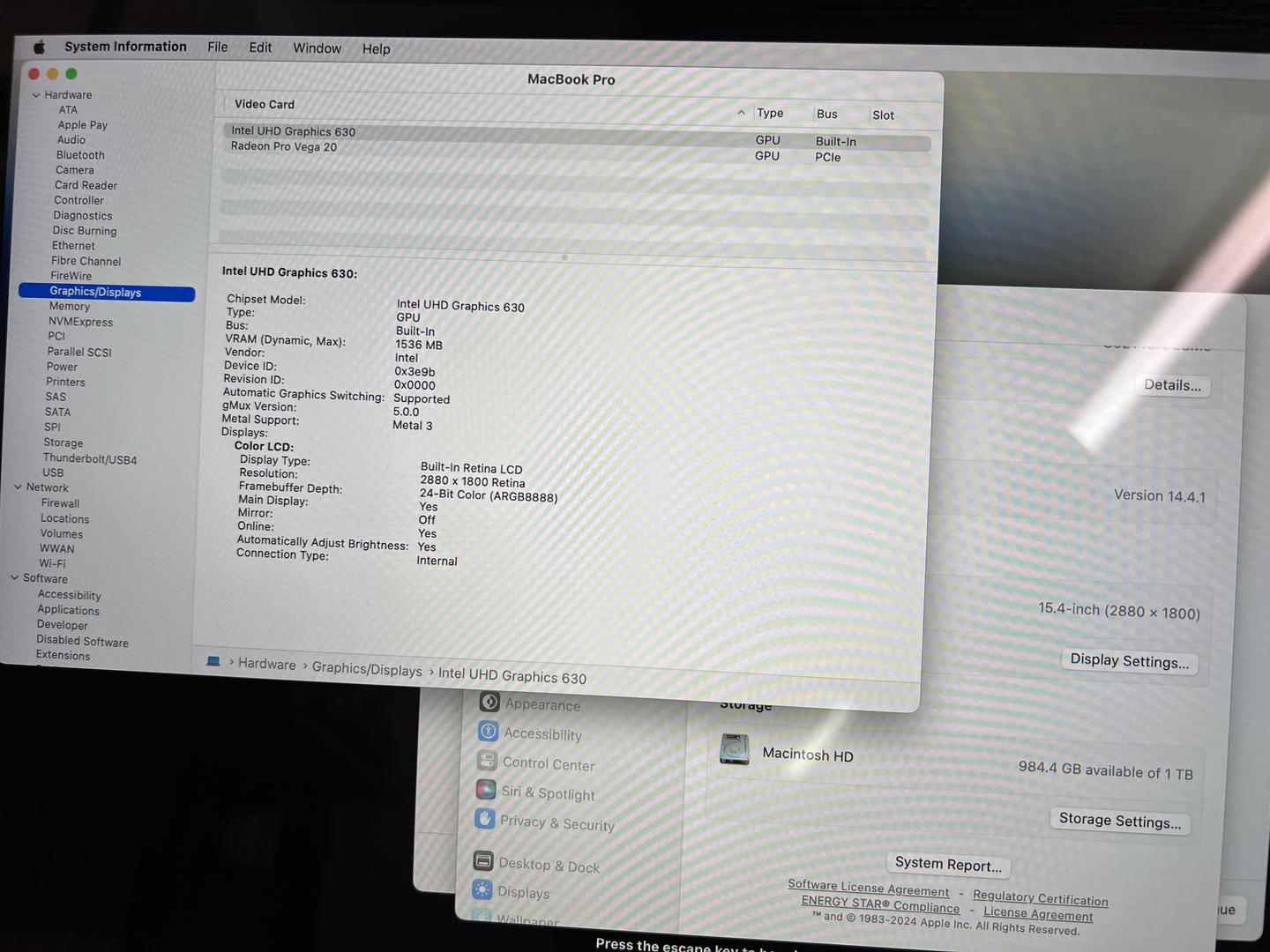
Task: Collapse the Hardware section
Action: (x=36, y=95)
